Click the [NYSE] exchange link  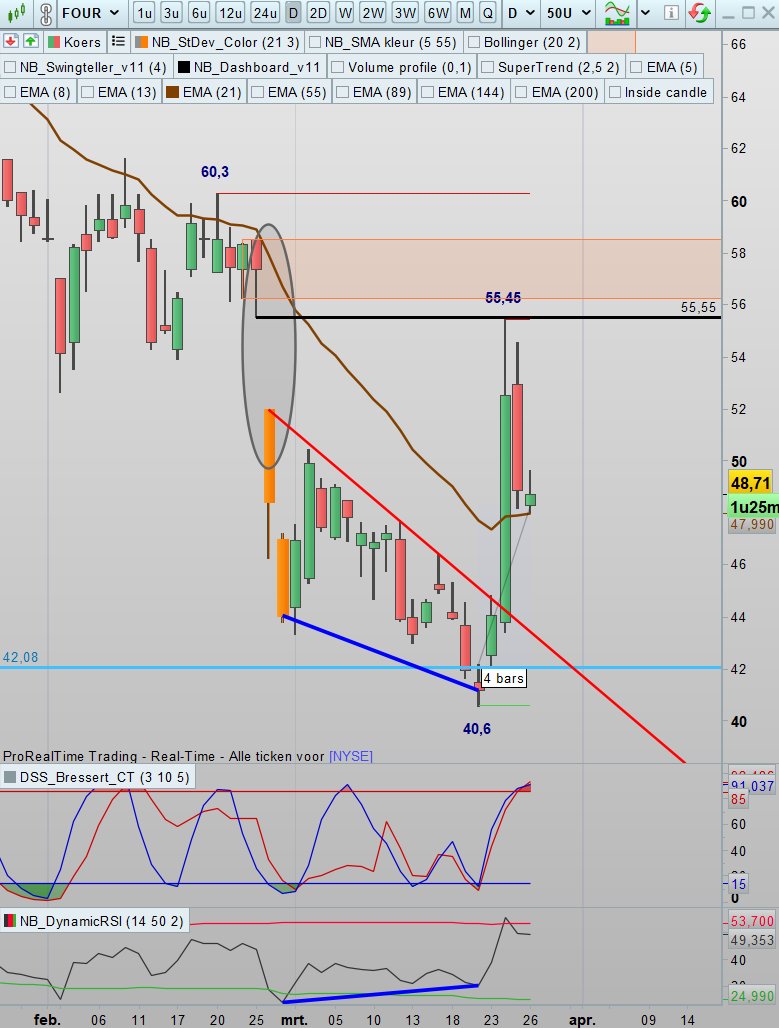pos(351,756)
